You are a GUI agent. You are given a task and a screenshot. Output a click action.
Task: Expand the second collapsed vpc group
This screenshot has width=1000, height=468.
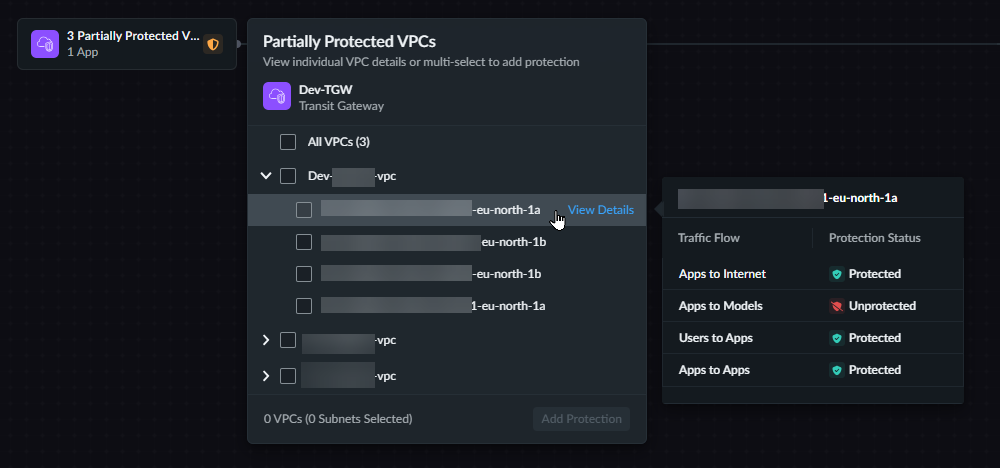266,340
